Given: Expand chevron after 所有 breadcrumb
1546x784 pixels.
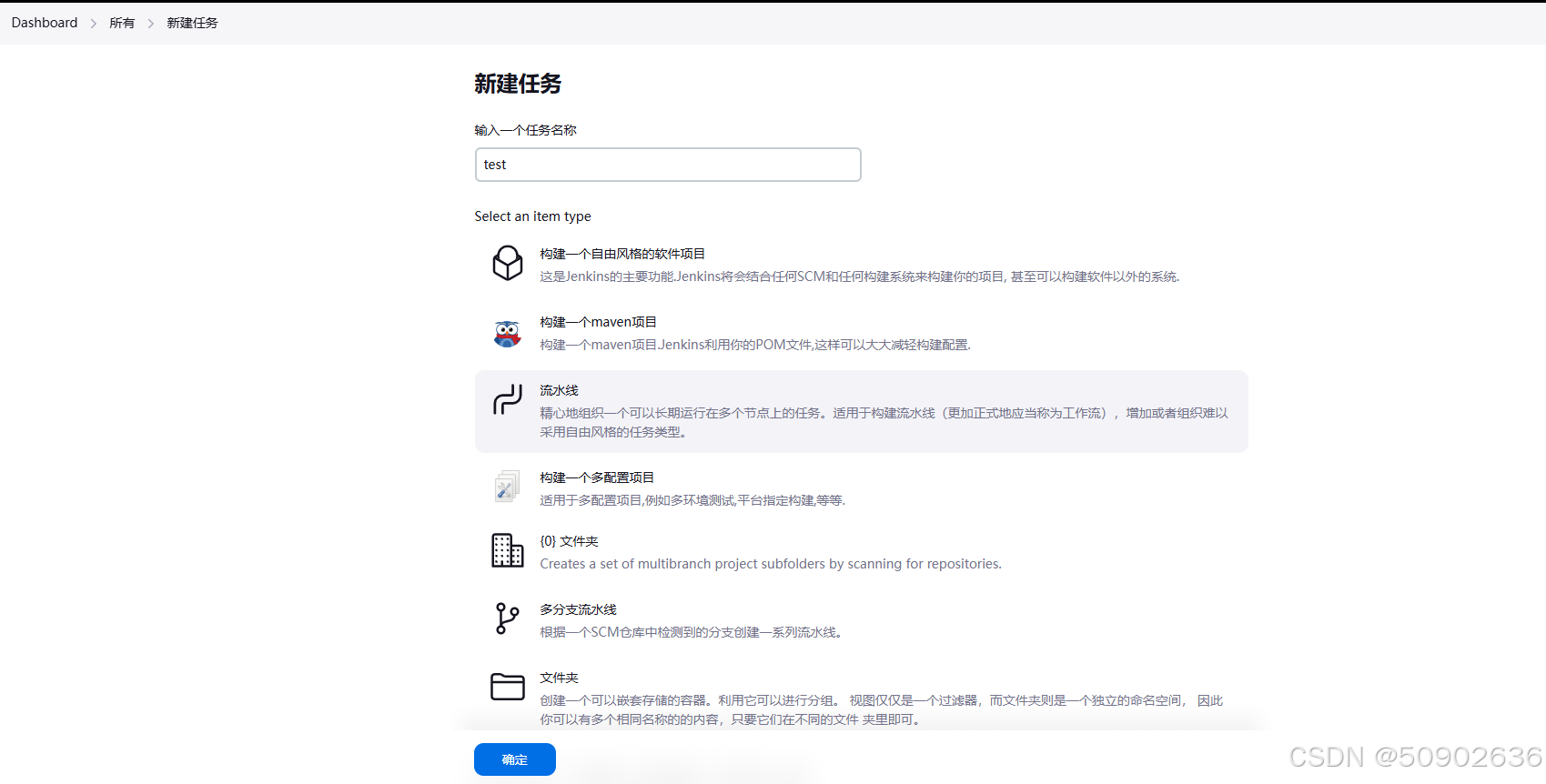Looking at the screenshot, I should 151,24.
